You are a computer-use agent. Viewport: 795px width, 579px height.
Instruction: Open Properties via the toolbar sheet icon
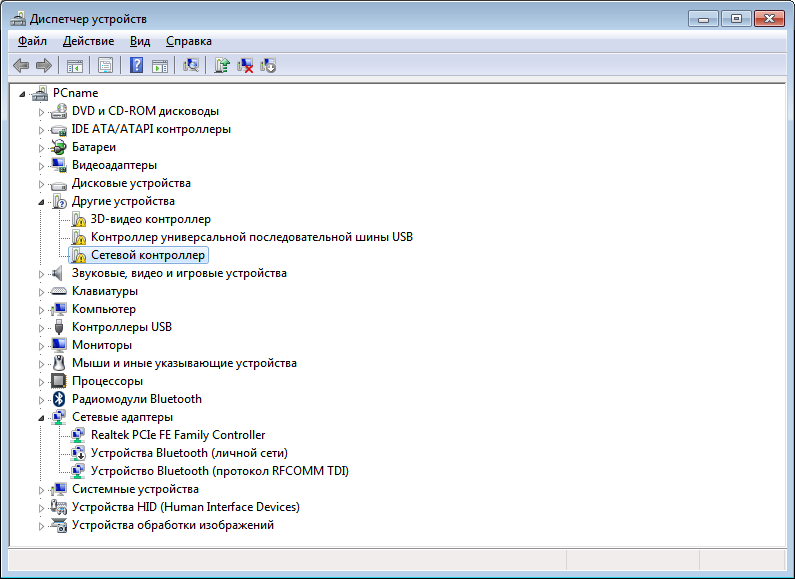pyautogui.click(x=105, y=65)
